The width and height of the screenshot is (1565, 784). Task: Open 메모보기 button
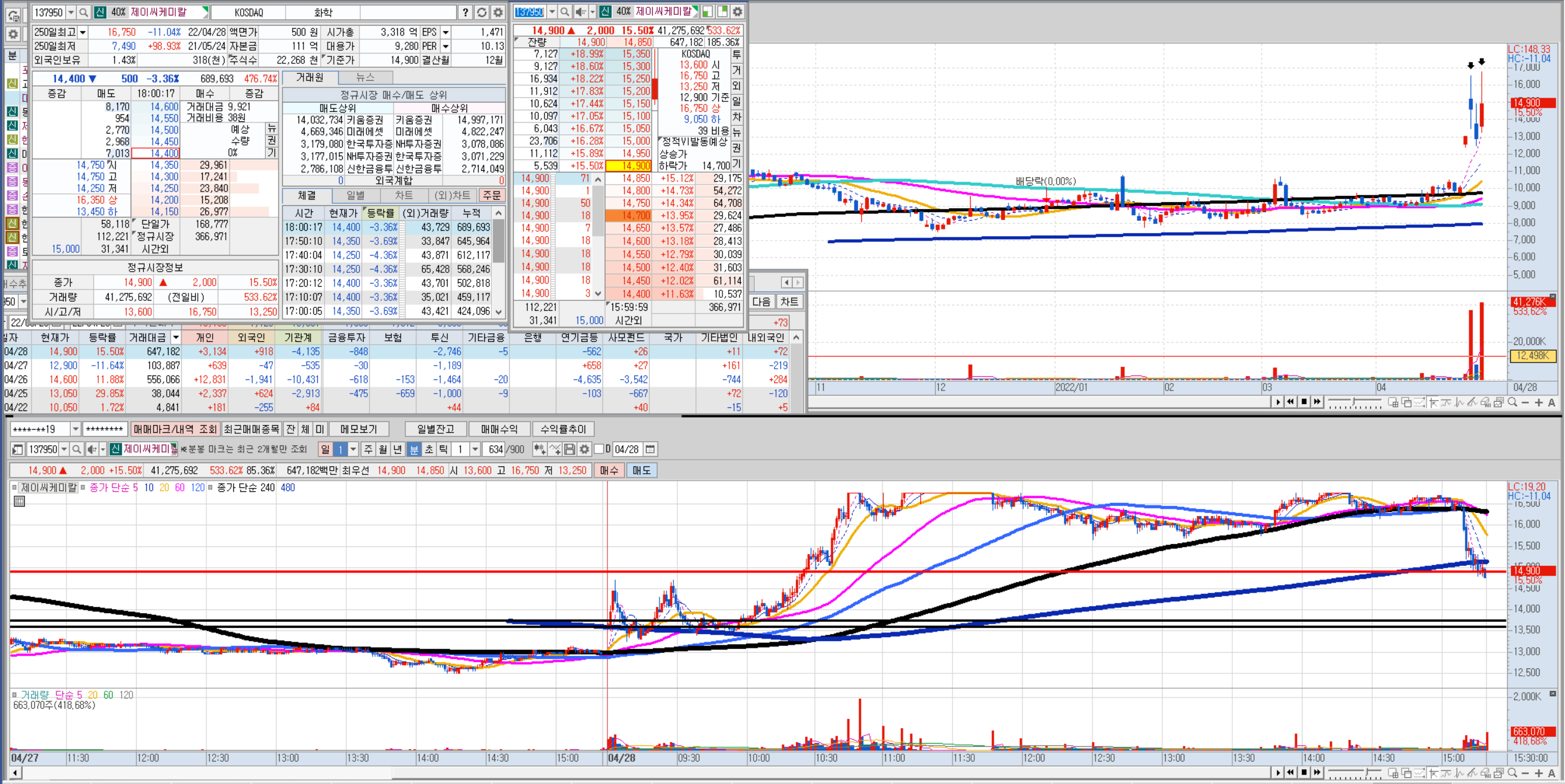359,429
